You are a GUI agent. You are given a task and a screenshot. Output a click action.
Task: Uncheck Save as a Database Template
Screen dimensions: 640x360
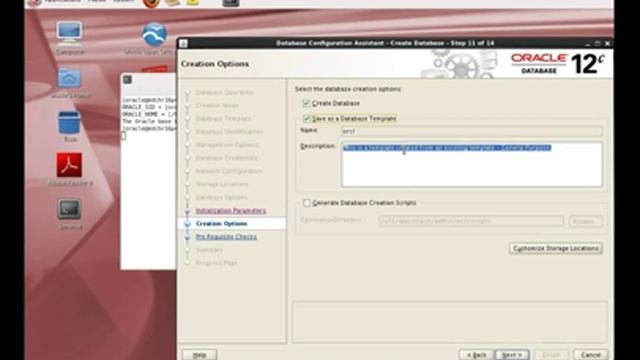307,118
